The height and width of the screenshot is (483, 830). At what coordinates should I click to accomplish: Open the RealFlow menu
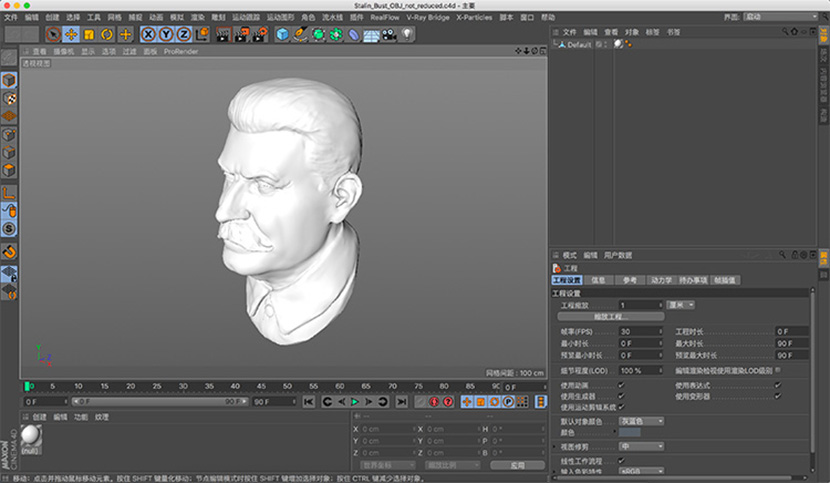[x=384, y=17]
